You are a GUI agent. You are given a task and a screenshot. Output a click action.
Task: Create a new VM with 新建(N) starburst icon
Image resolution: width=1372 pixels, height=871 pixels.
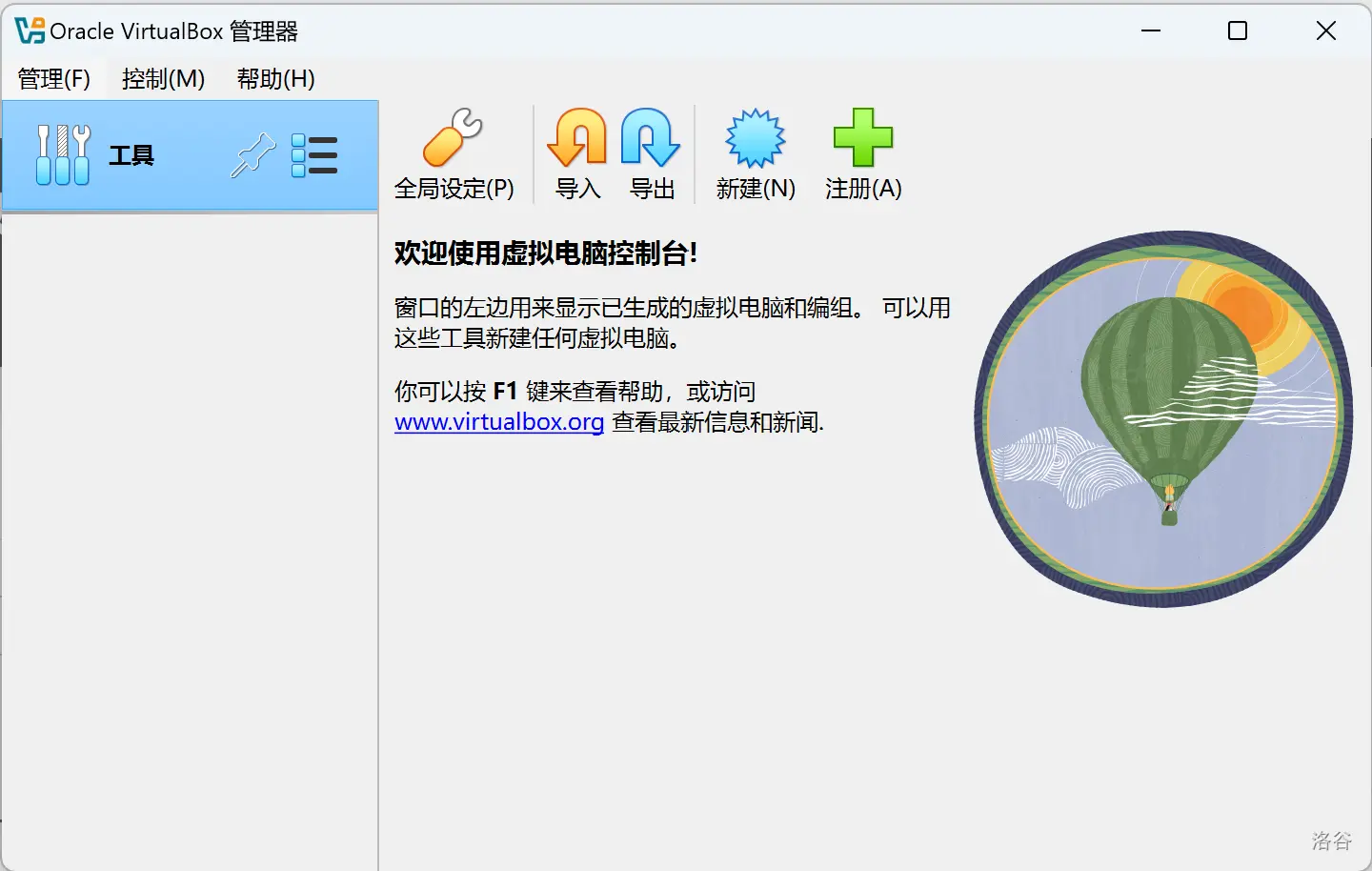(755, 139)
